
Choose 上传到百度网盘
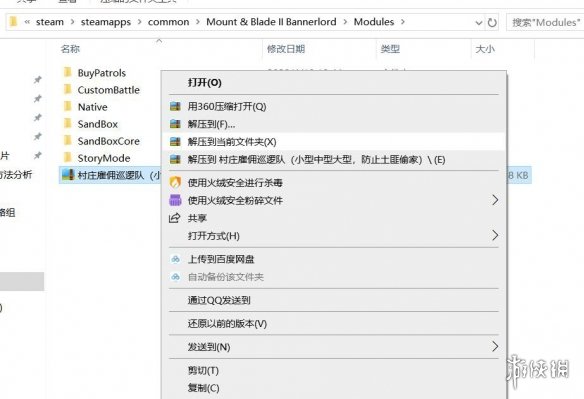pos(334,259)
